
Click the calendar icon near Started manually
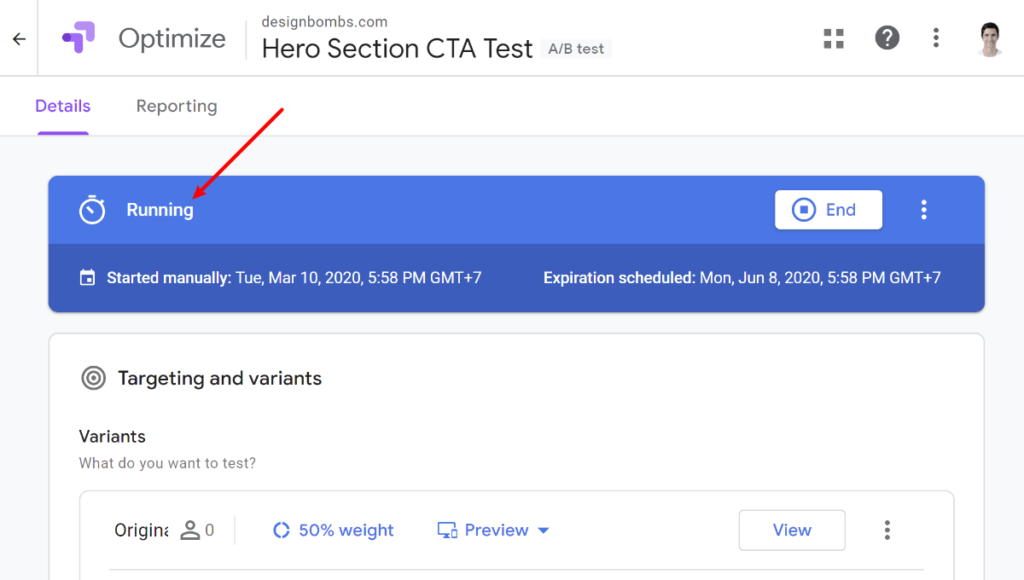[x=87, y=278]
